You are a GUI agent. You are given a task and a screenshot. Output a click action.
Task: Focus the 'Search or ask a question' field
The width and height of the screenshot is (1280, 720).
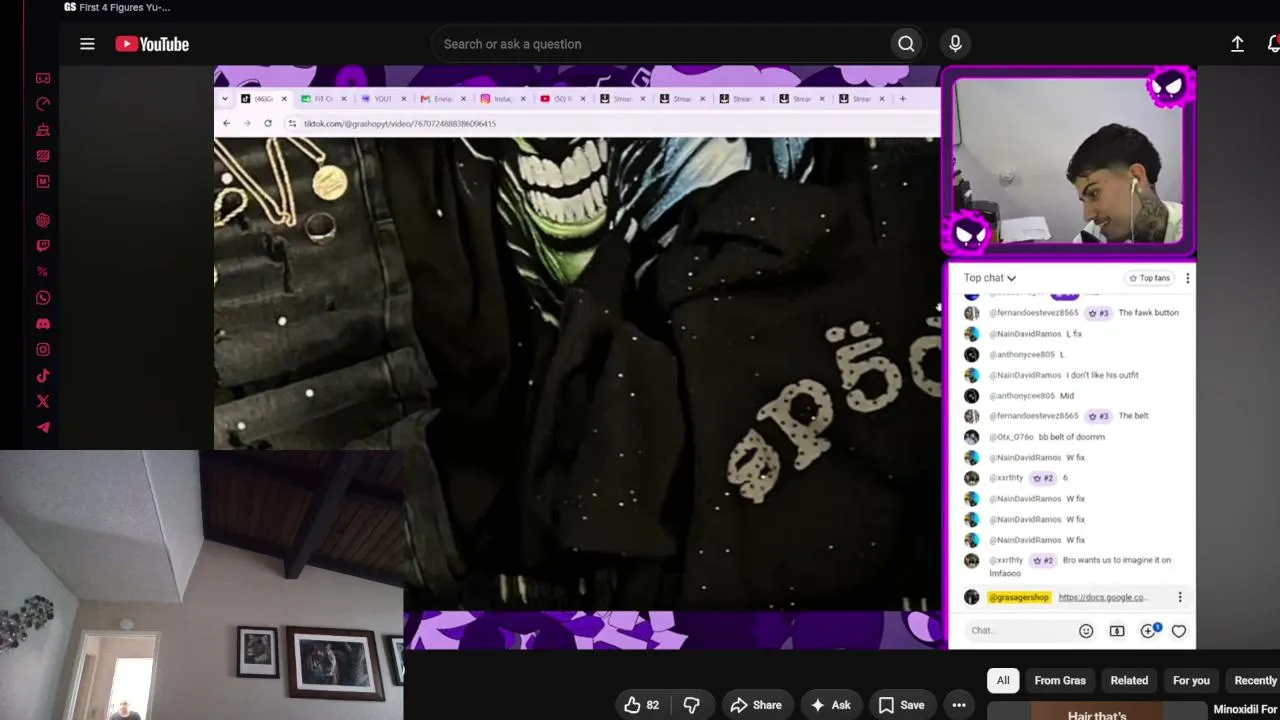click(x=660, y=44)
